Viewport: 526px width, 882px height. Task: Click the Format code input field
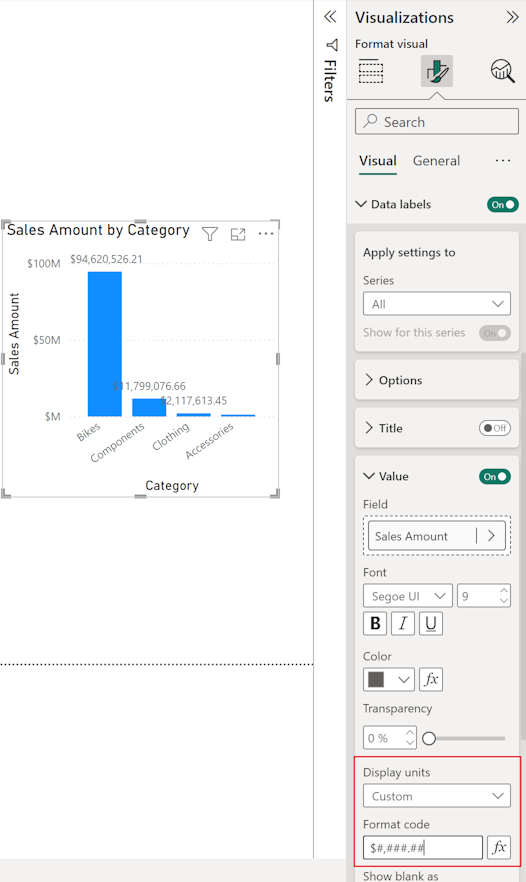[423, 848]
